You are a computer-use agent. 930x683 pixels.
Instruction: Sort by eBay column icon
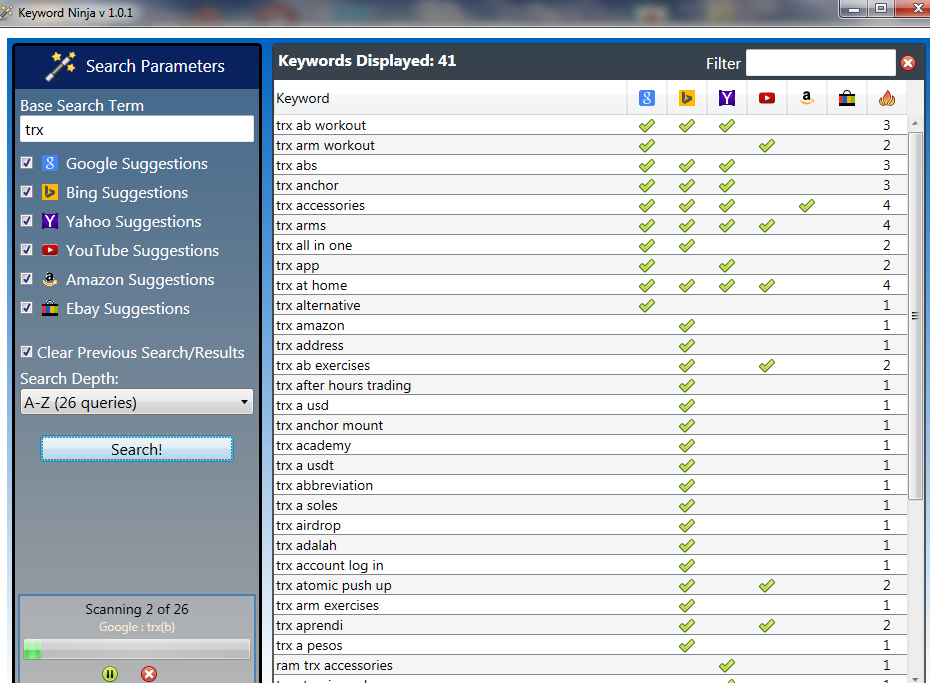click(x=847, y=98)
